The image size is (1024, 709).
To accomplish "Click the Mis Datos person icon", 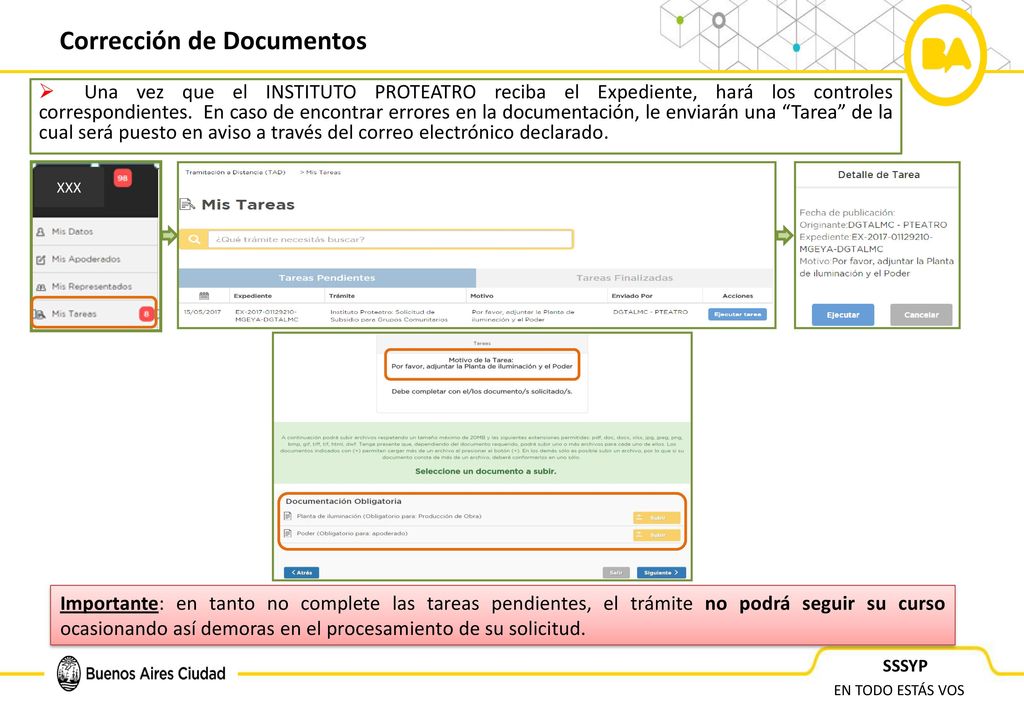I will pyautogui.click(x=40, y=232).
